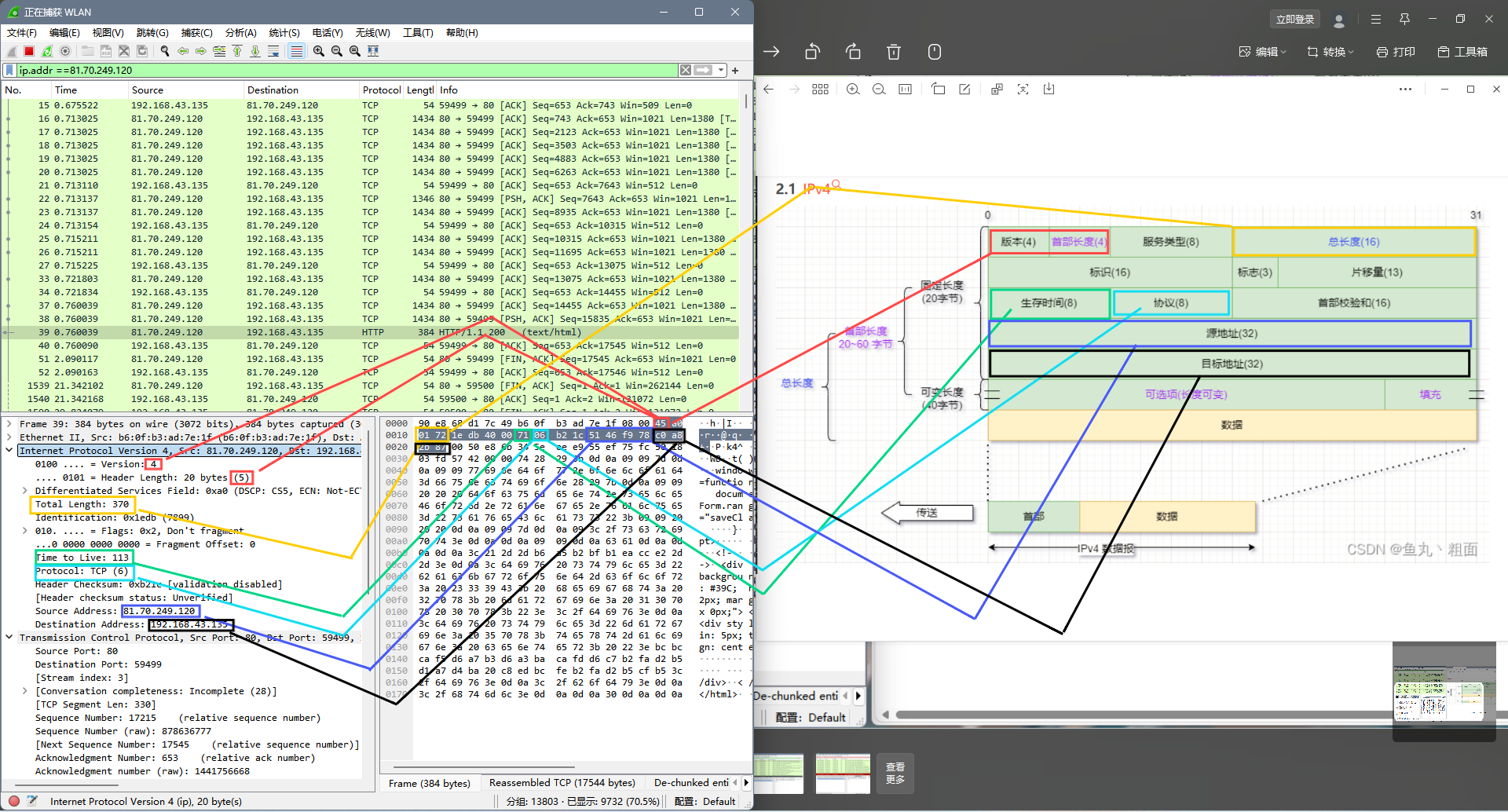Viewport: 1508px width, 812px height.
Task: Open user avatar in image viewer
Action: click(x=1339, y=20)
